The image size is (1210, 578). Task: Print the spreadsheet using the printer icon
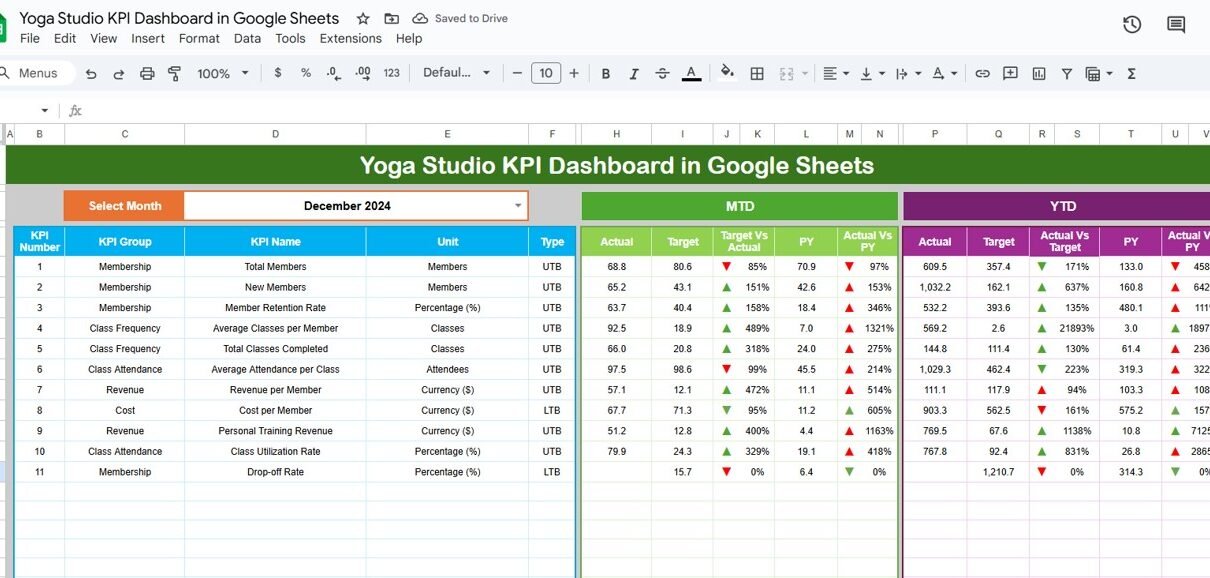(147, 73)
